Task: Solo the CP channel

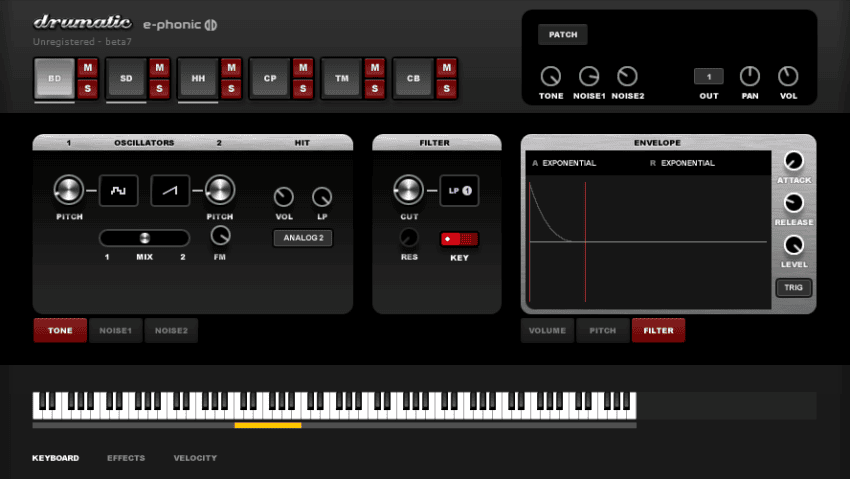Action: [303, 88]
